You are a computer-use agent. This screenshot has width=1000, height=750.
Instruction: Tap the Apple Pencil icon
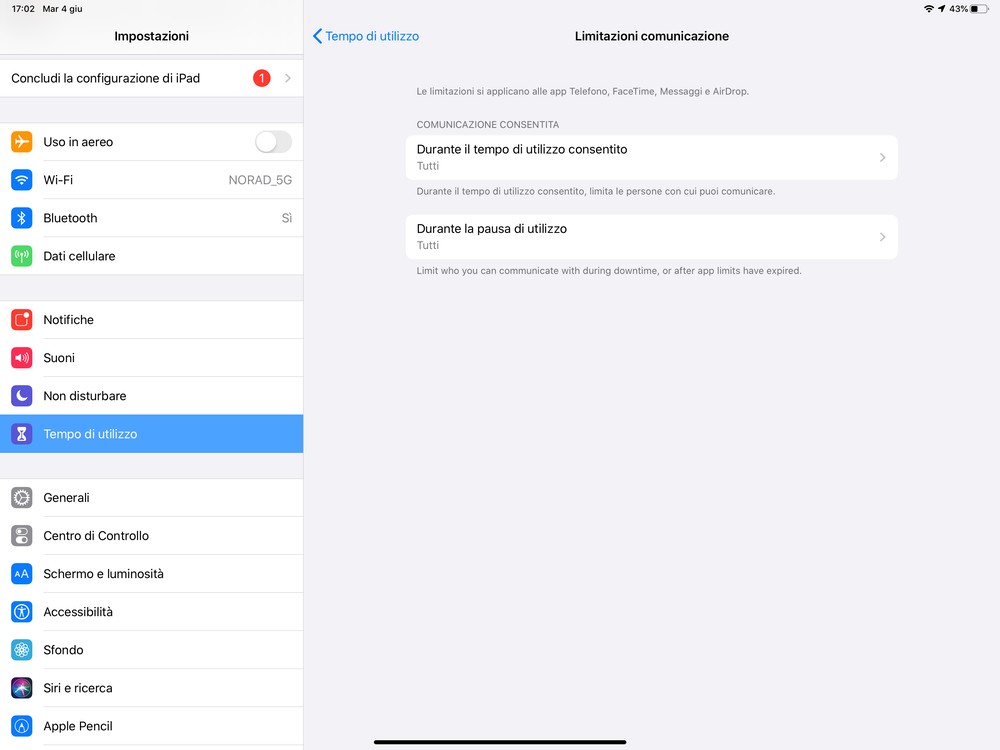22,726
